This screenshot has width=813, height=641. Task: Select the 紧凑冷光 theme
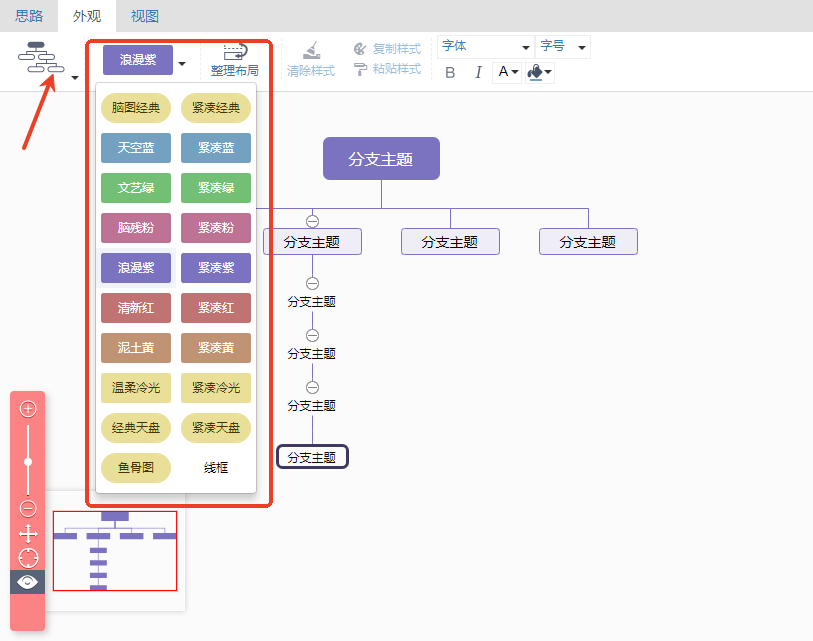[x=216, y=388]
